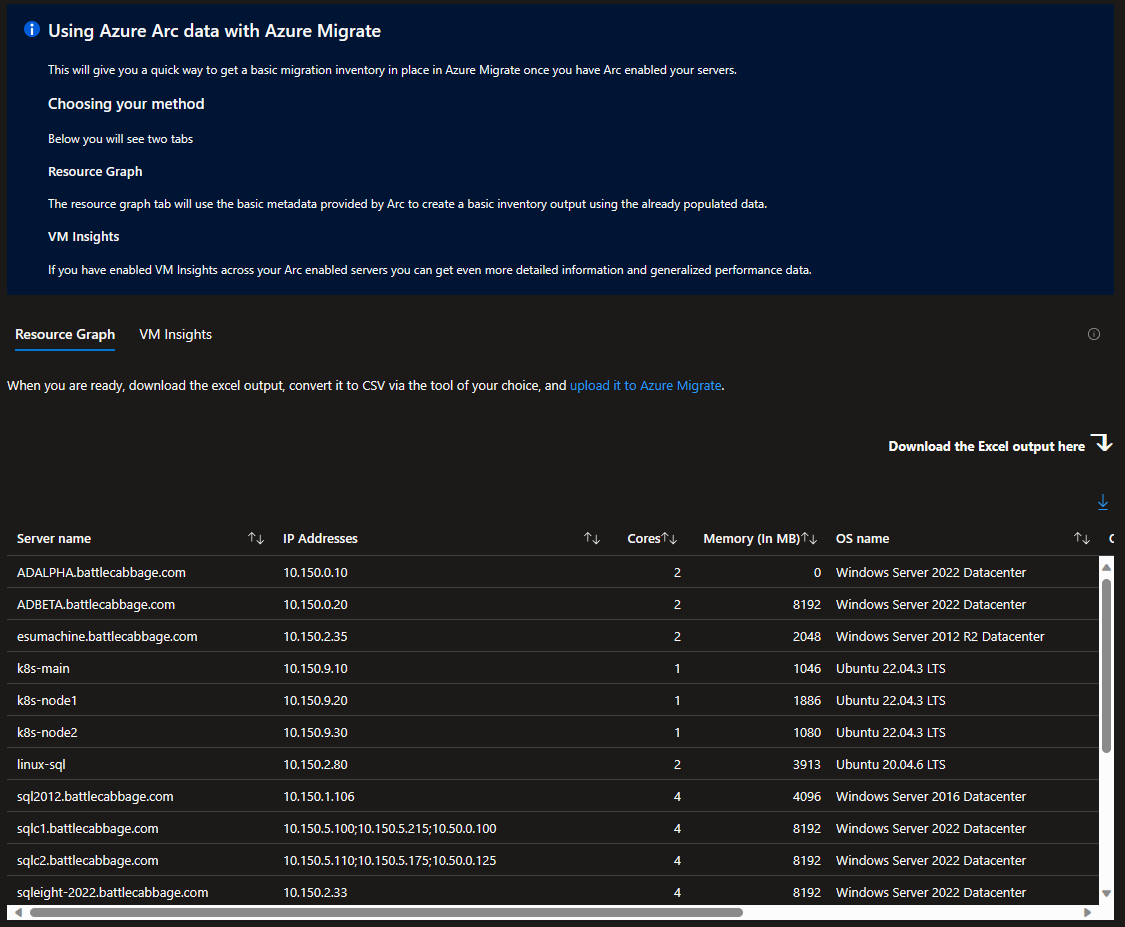1125x927 pixels.
Task: Sort by IP Addresses column arrows
Action: point(592,538)
